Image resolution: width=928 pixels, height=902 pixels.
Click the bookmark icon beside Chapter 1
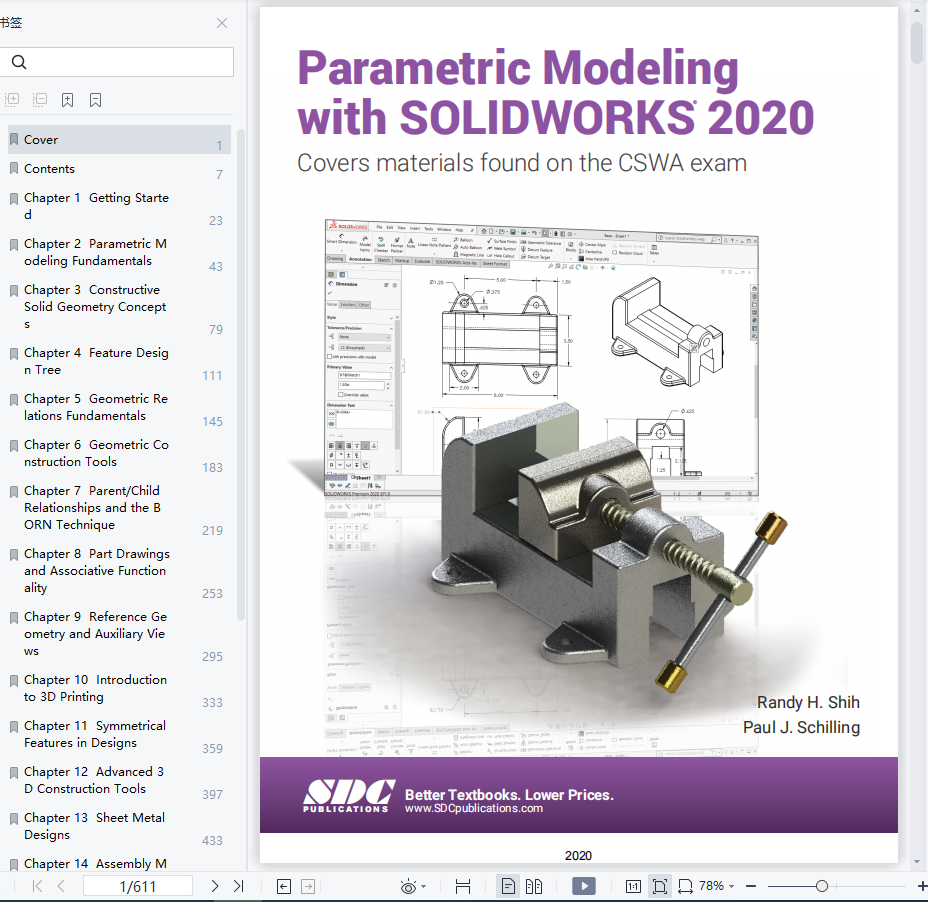14,198
